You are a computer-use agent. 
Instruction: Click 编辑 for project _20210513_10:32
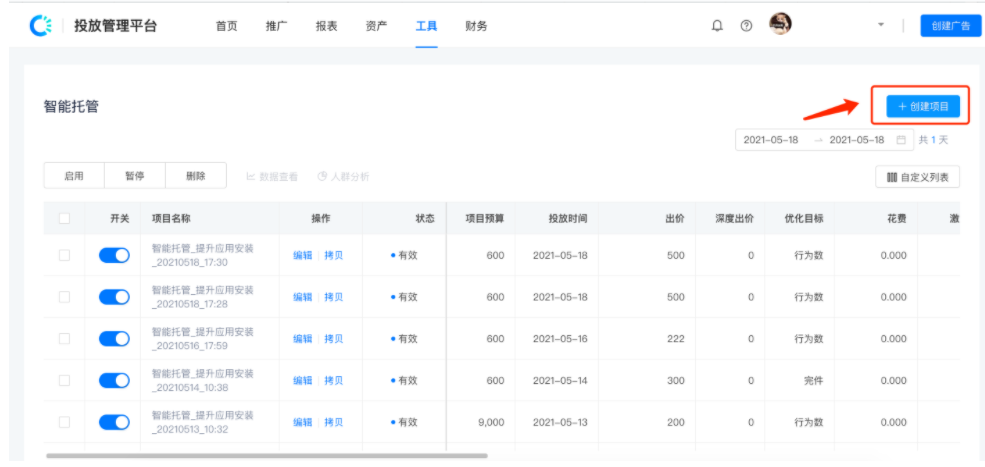pyautogui.click(x=302, y=422)
